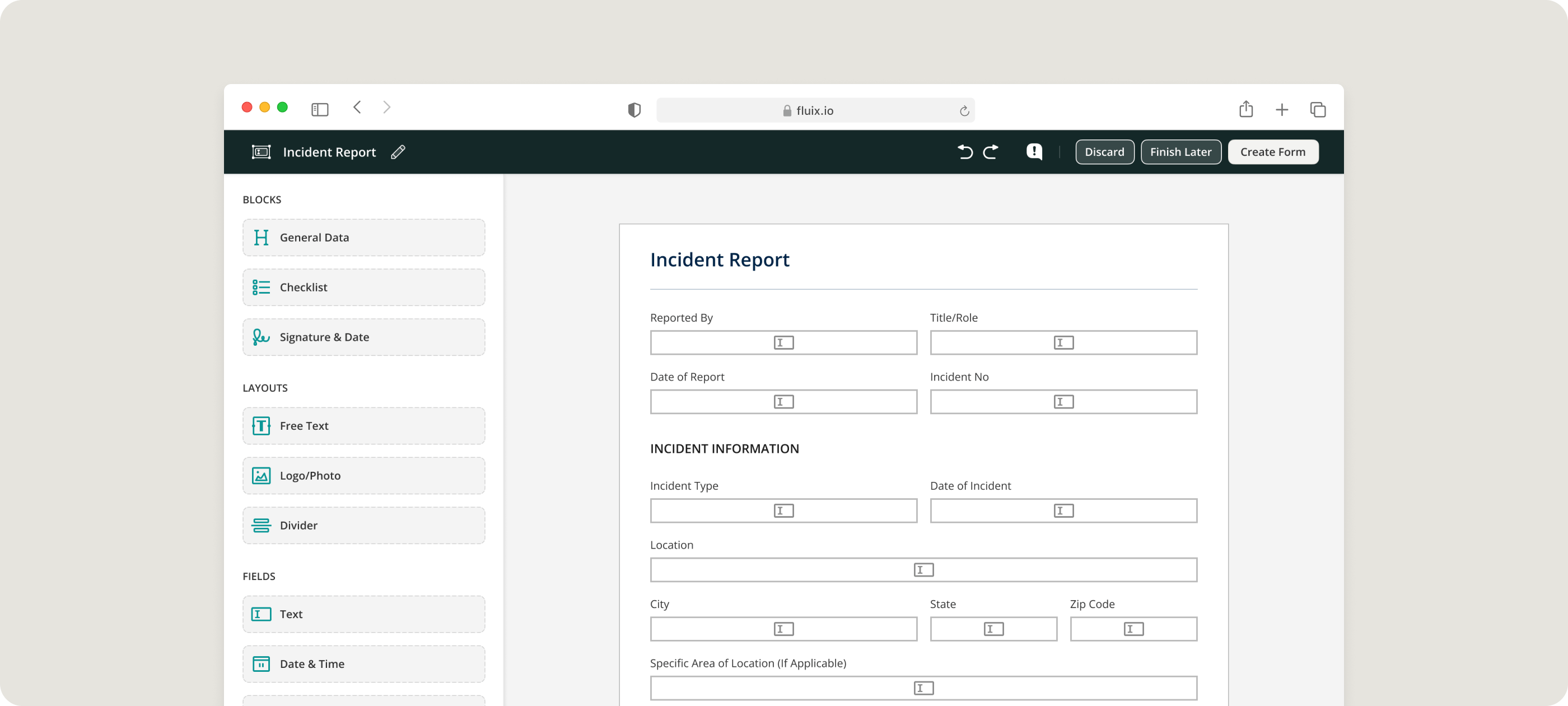Select the General Data block
Image resolution: width=1568 pixels, height=706 pixels.
[x=363, y=238]
